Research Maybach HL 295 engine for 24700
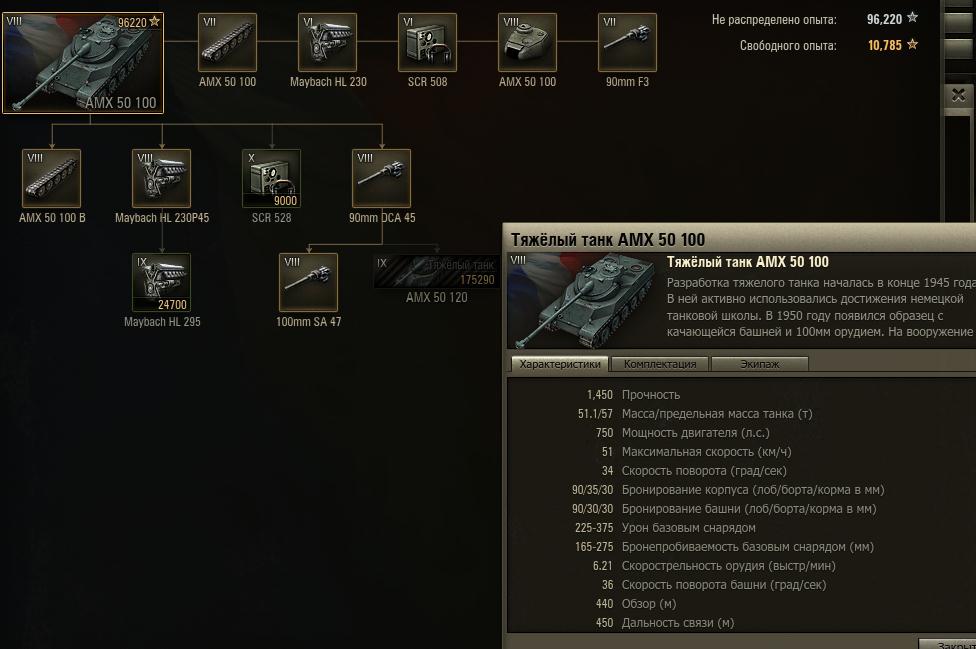Image resolution: width=976 pixels, height=649 pixels. tap(161, 282)
